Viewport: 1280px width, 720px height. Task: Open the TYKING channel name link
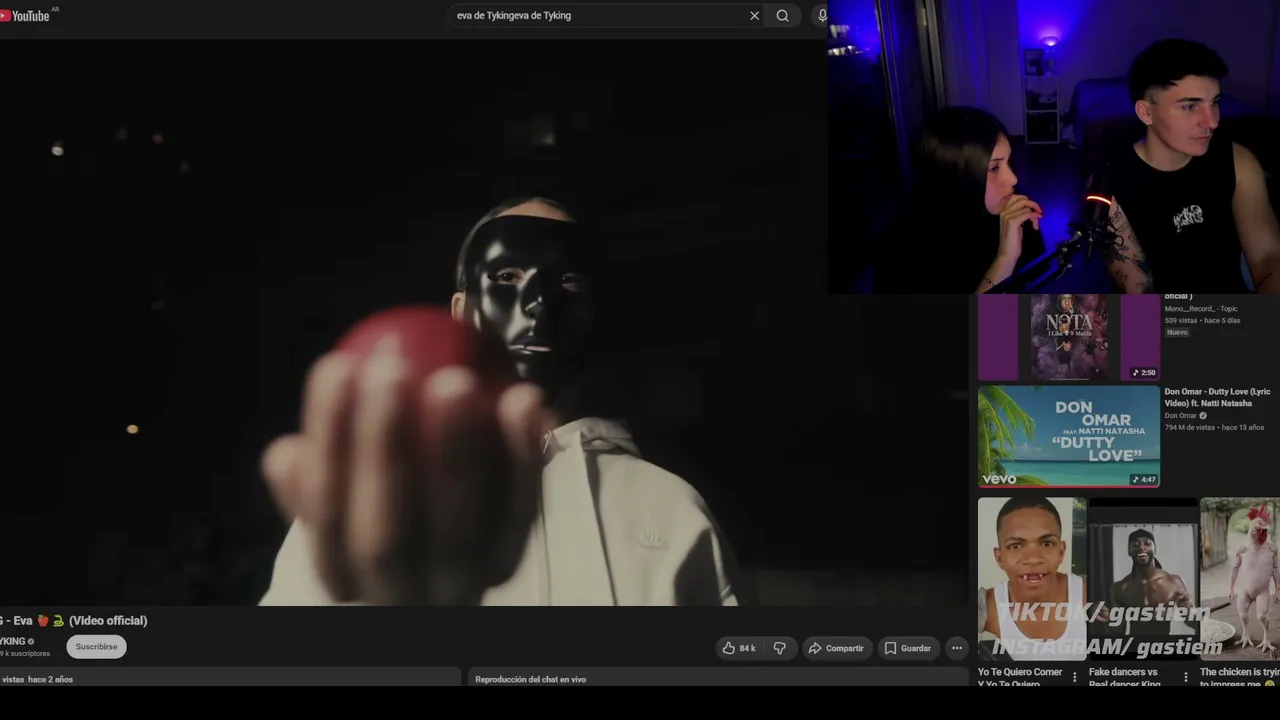(13, 641)
